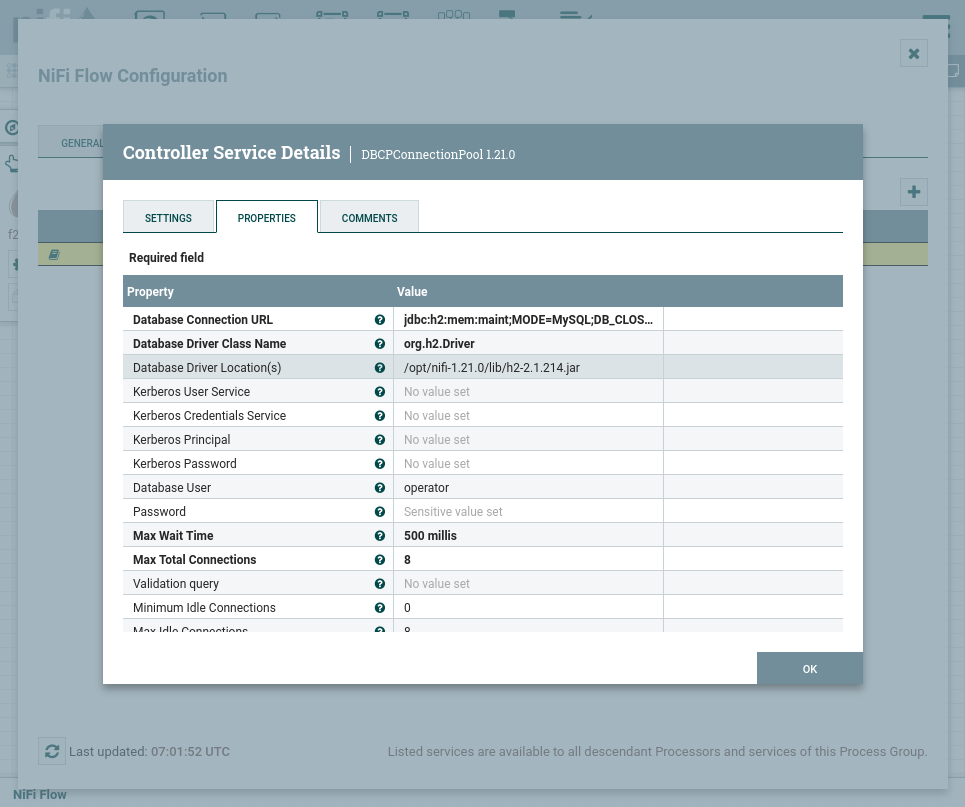
Task: Click the book icon in the highlighted service row
Action: coord(54,254)
